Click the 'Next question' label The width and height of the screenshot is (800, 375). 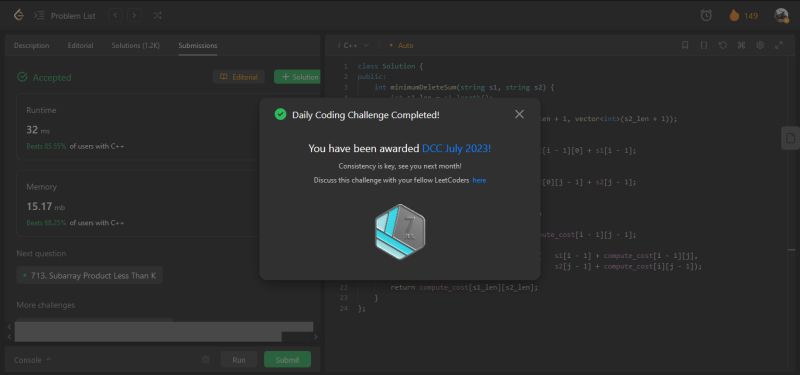[x=41, y=254]
